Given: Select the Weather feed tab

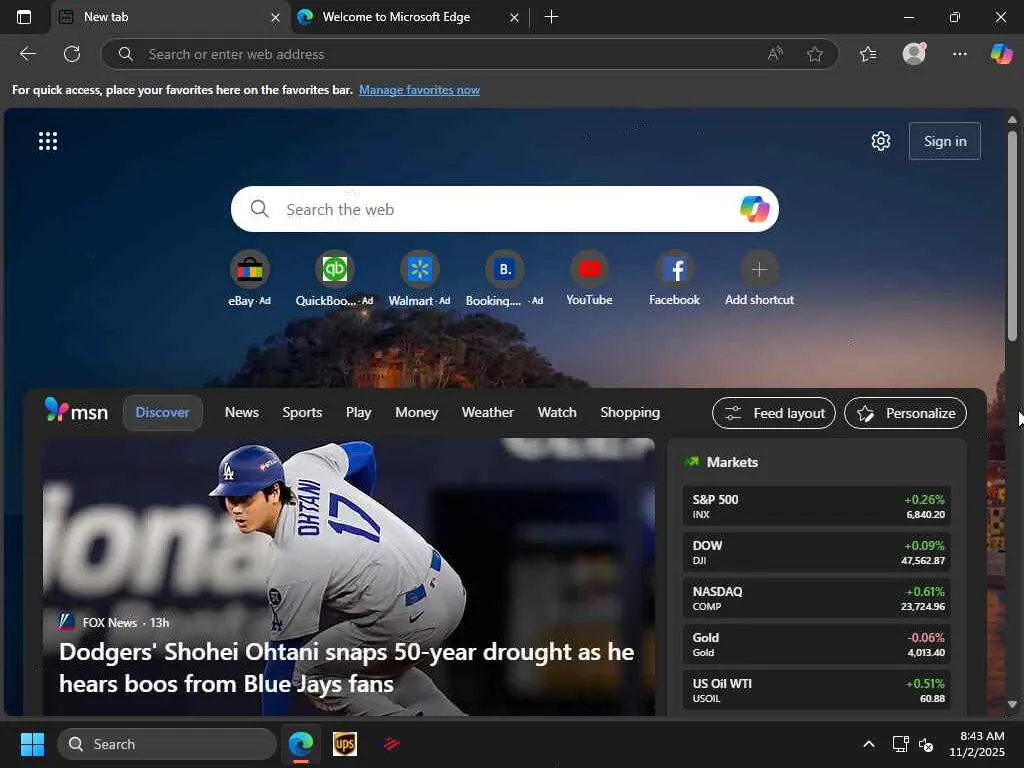Looking at the screenshot, I should pos(488,413).
